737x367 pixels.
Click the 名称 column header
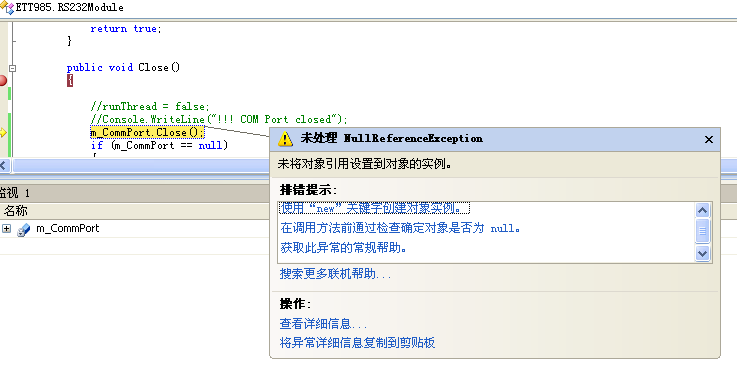[16, 210]
